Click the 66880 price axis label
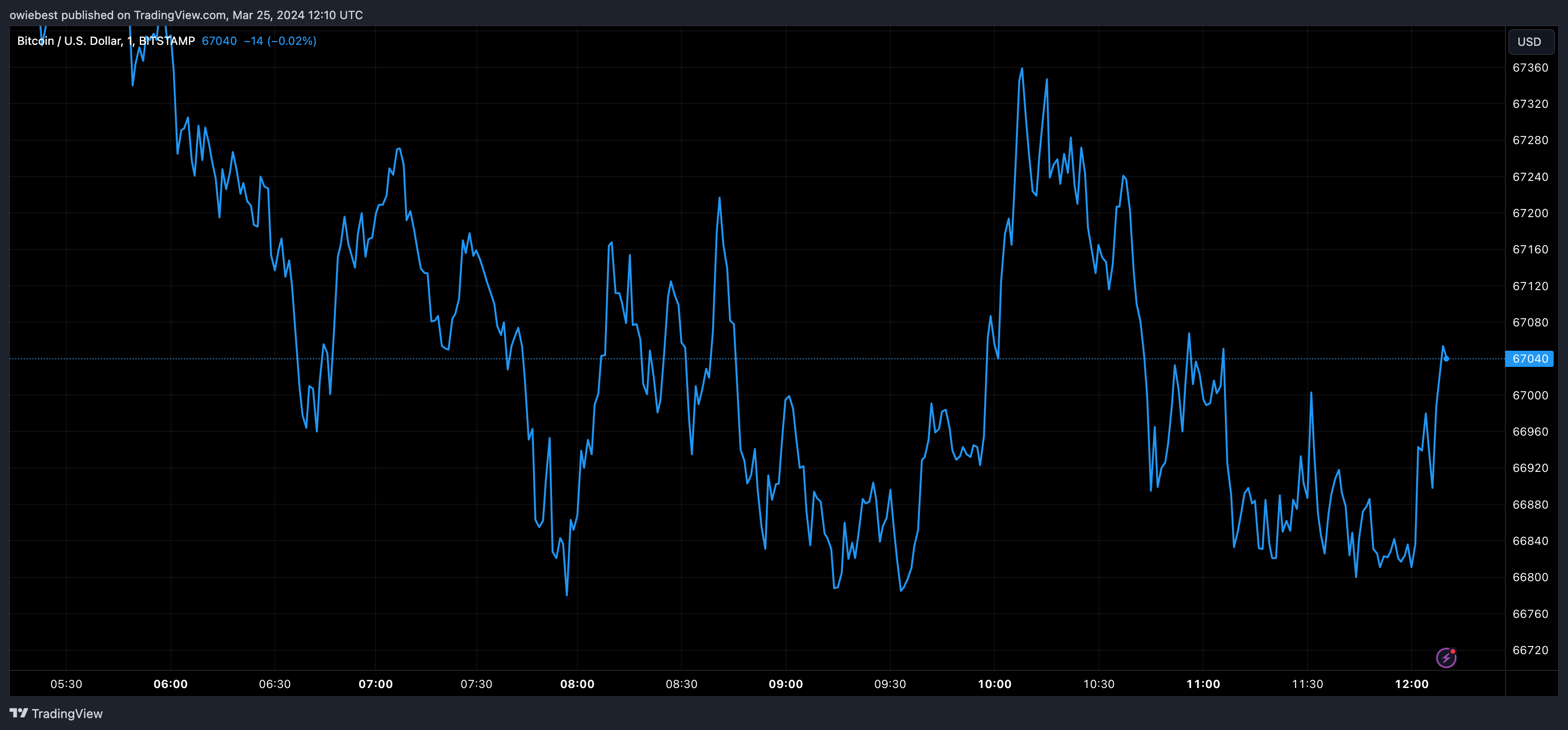1568x730 pixels. tap(1530, 505)
